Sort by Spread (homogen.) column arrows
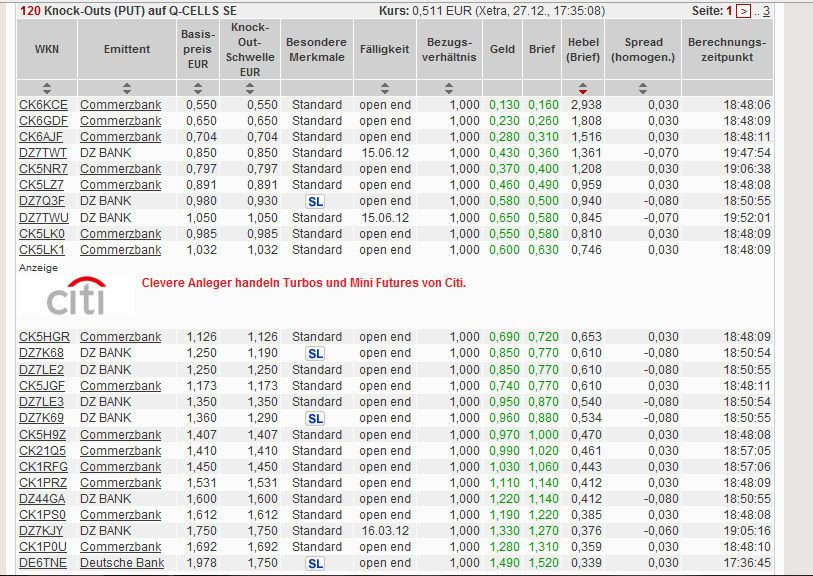The height and width of the screenshot is (576, 813). tap(643, 88)
